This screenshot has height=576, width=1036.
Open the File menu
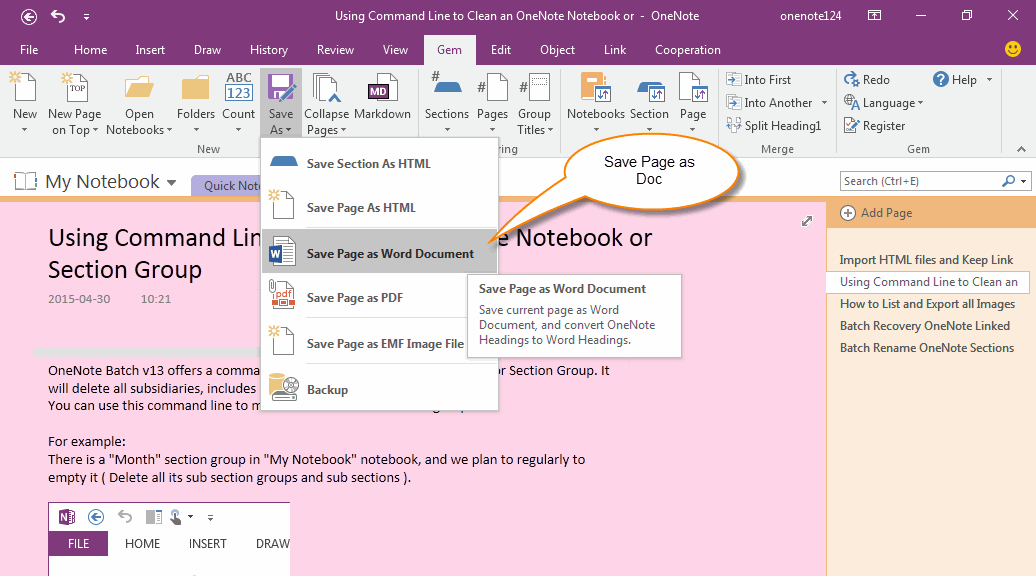point(29,50)
